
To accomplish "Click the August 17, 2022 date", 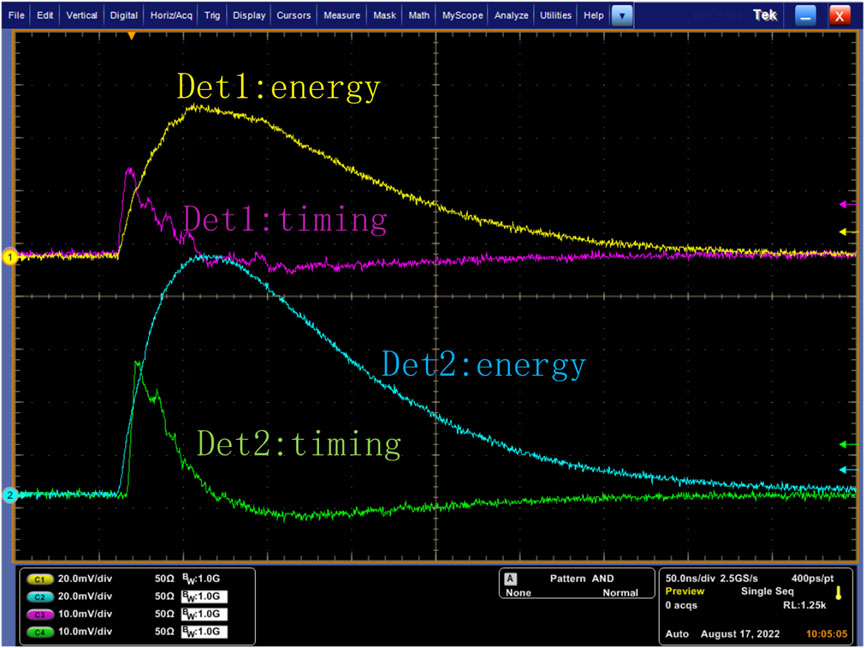I will tap(740, 634).
